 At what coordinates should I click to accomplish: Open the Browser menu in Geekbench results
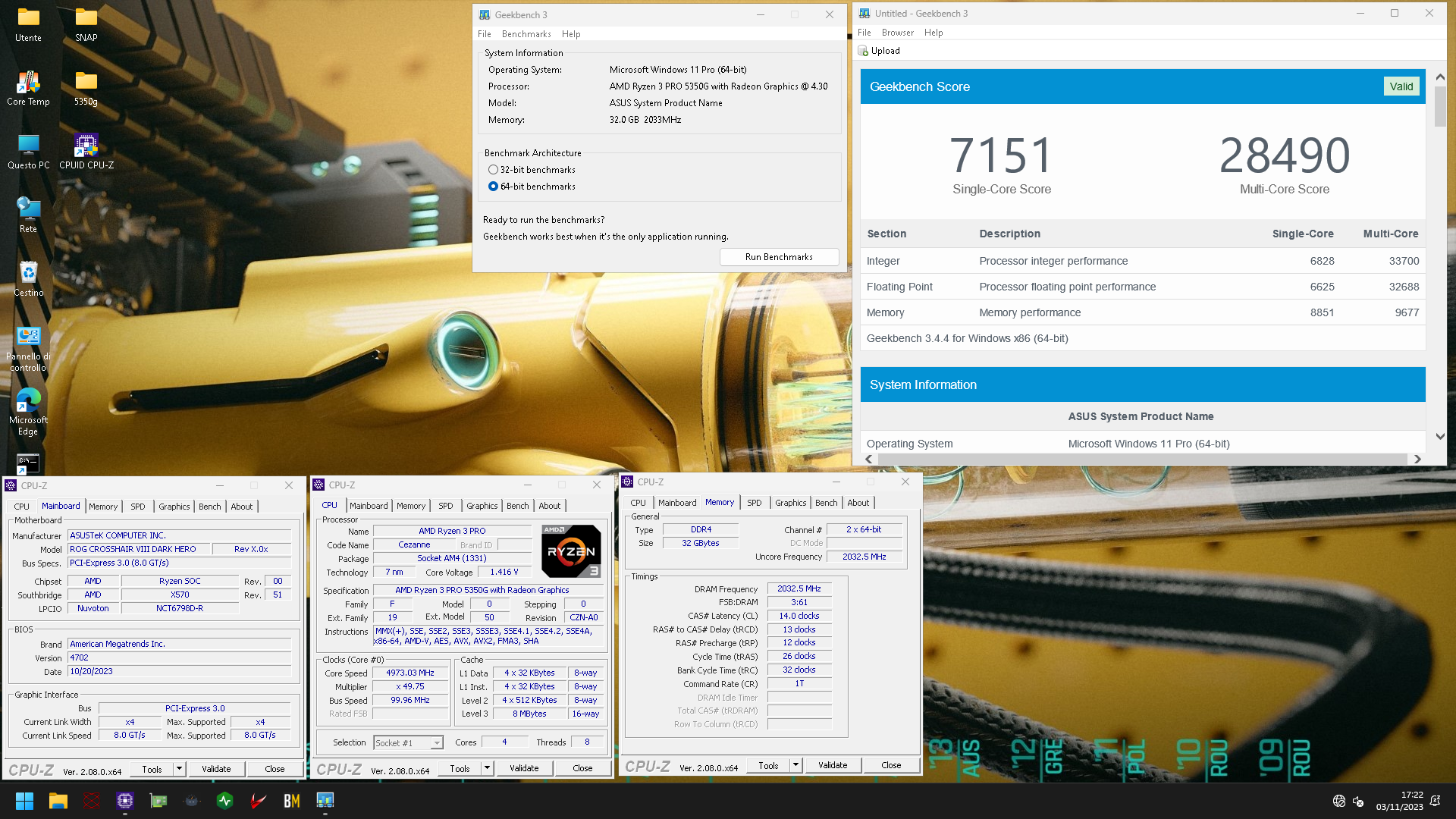pyautogui.click(x=898, y=33)
